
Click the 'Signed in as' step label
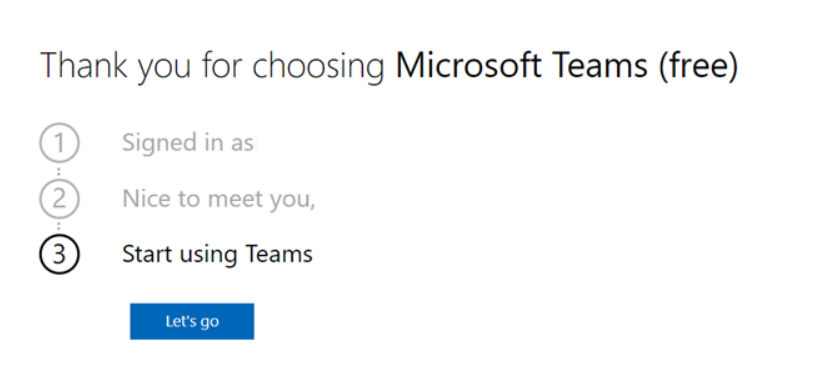188,143
